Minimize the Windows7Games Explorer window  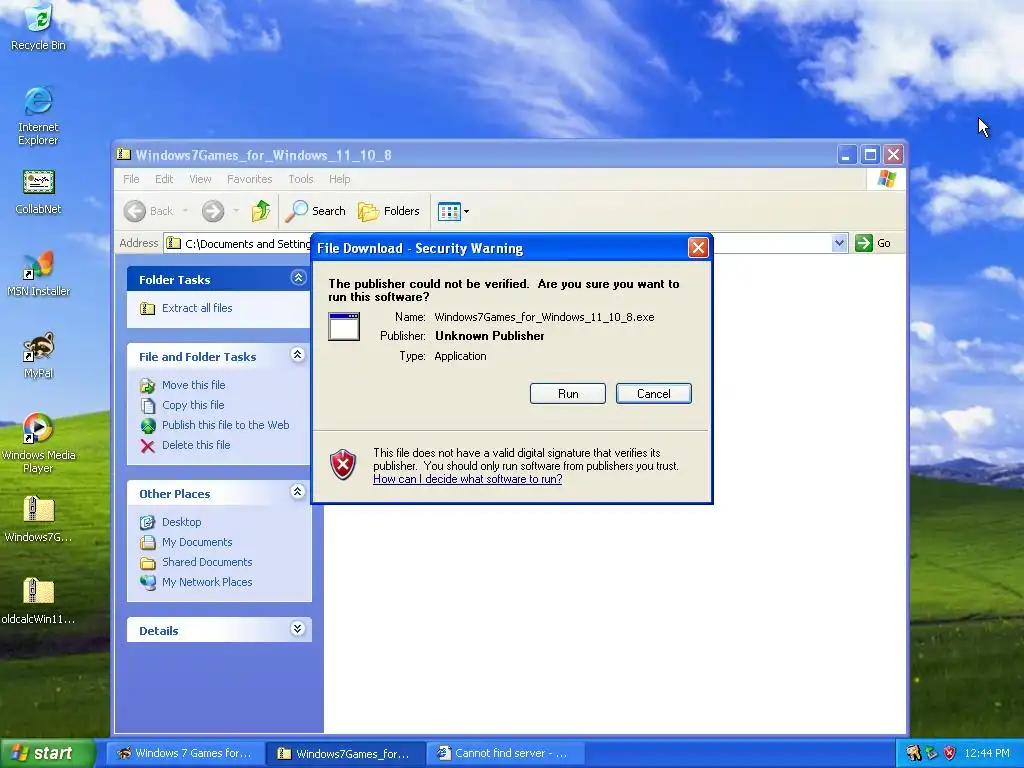tap(846, 155)
